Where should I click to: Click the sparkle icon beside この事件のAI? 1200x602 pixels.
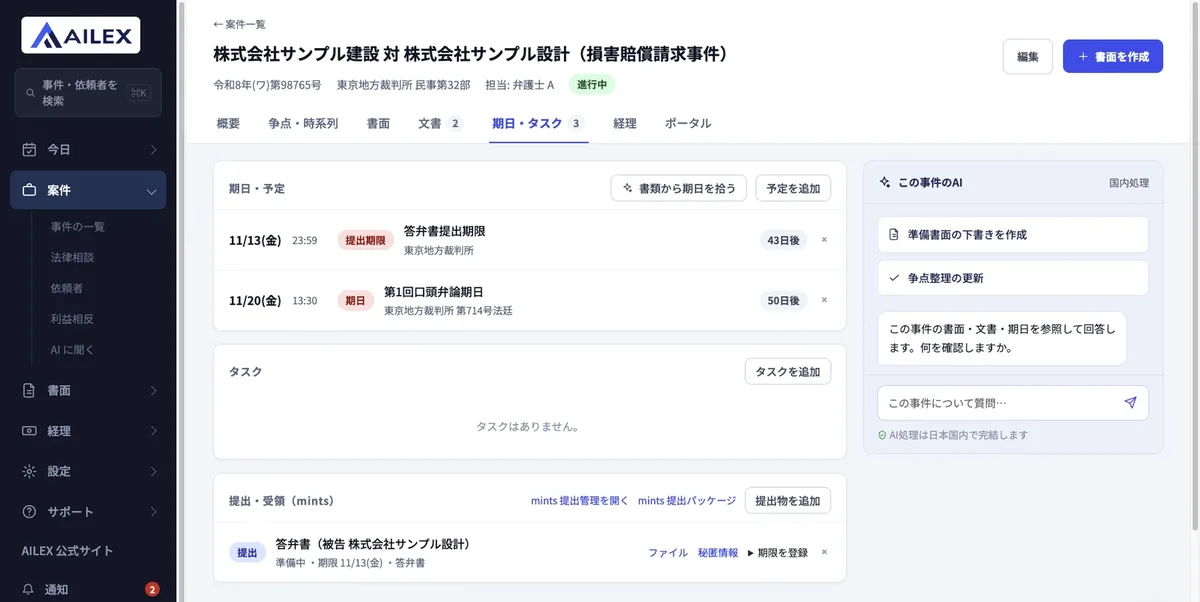(x=885, y=183)
